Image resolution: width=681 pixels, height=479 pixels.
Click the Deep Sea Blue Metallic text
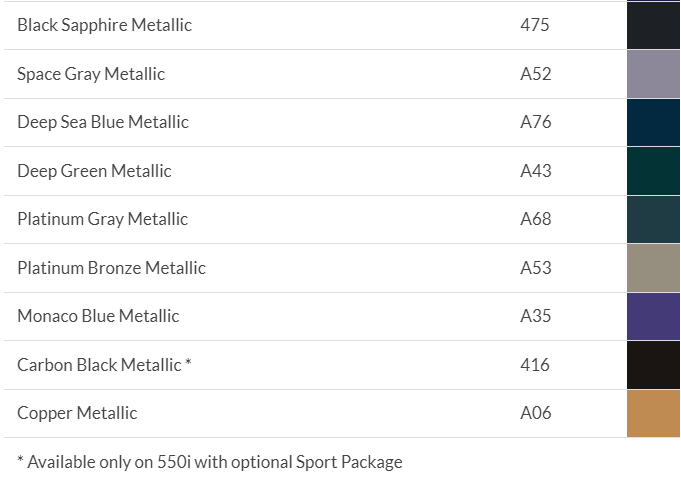(103, 122)
